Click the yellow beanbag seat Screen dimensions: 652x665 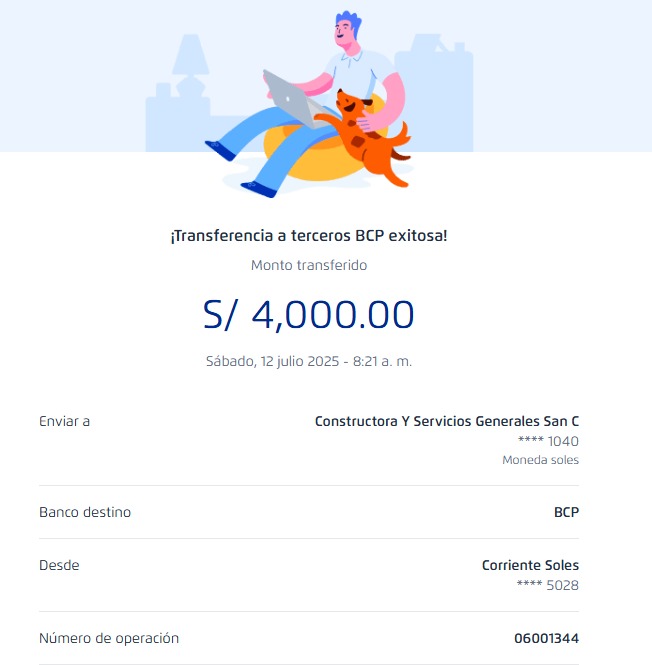pyautogui.click(x=310, y=155)
